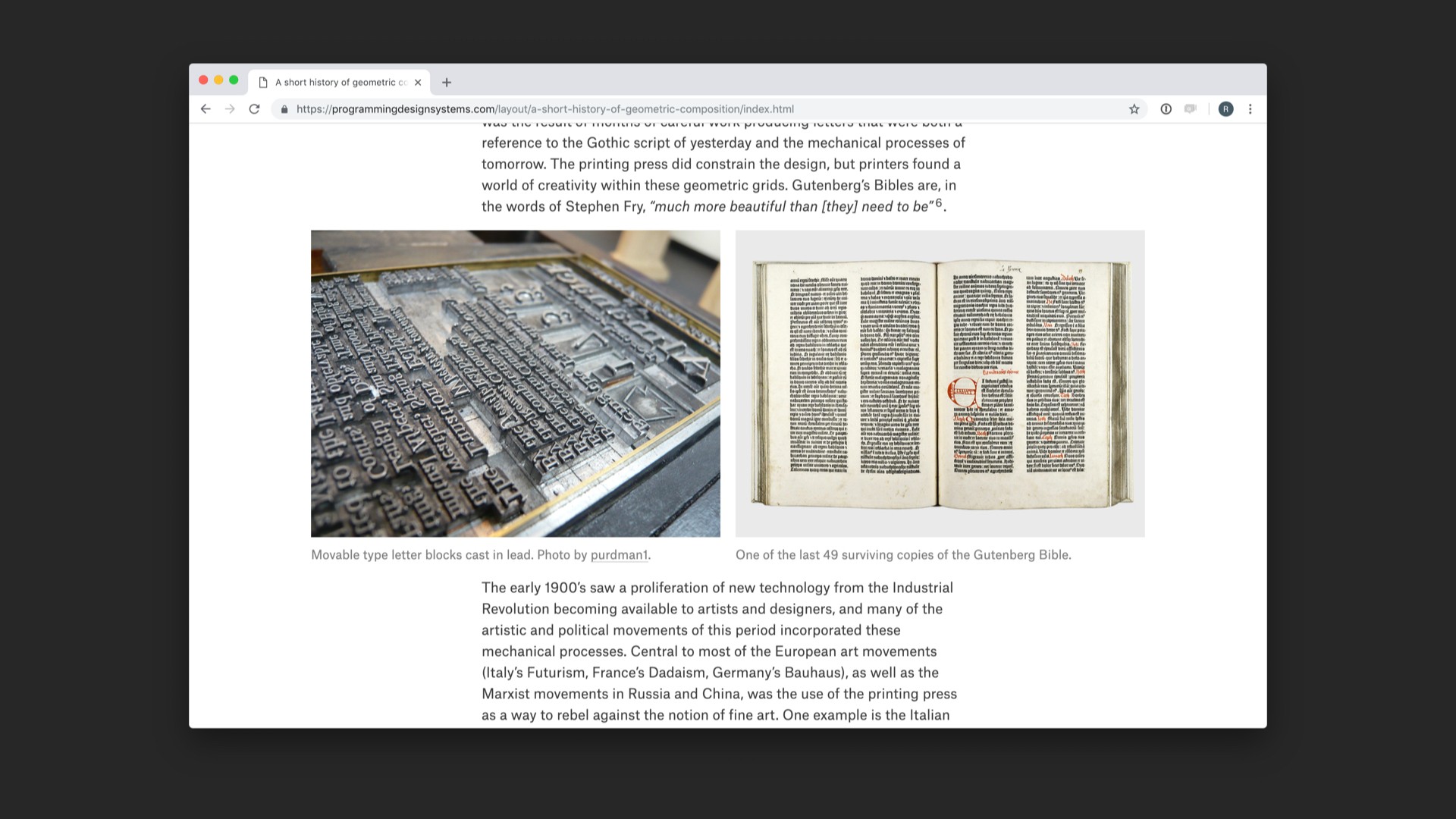The height and width of the screenshot is (819, 1456).
Task: Bookmark this page with the star icon
Action: (x=1134, y=109)
